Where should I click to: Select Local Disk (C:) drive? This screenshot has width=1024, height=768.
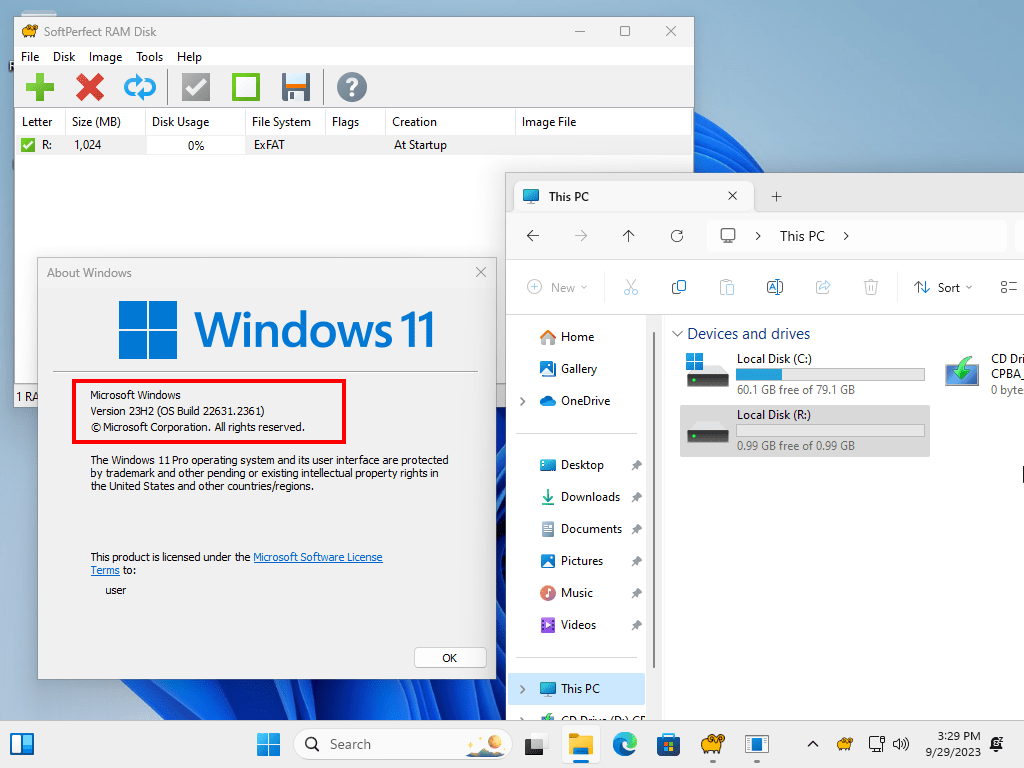805,374
